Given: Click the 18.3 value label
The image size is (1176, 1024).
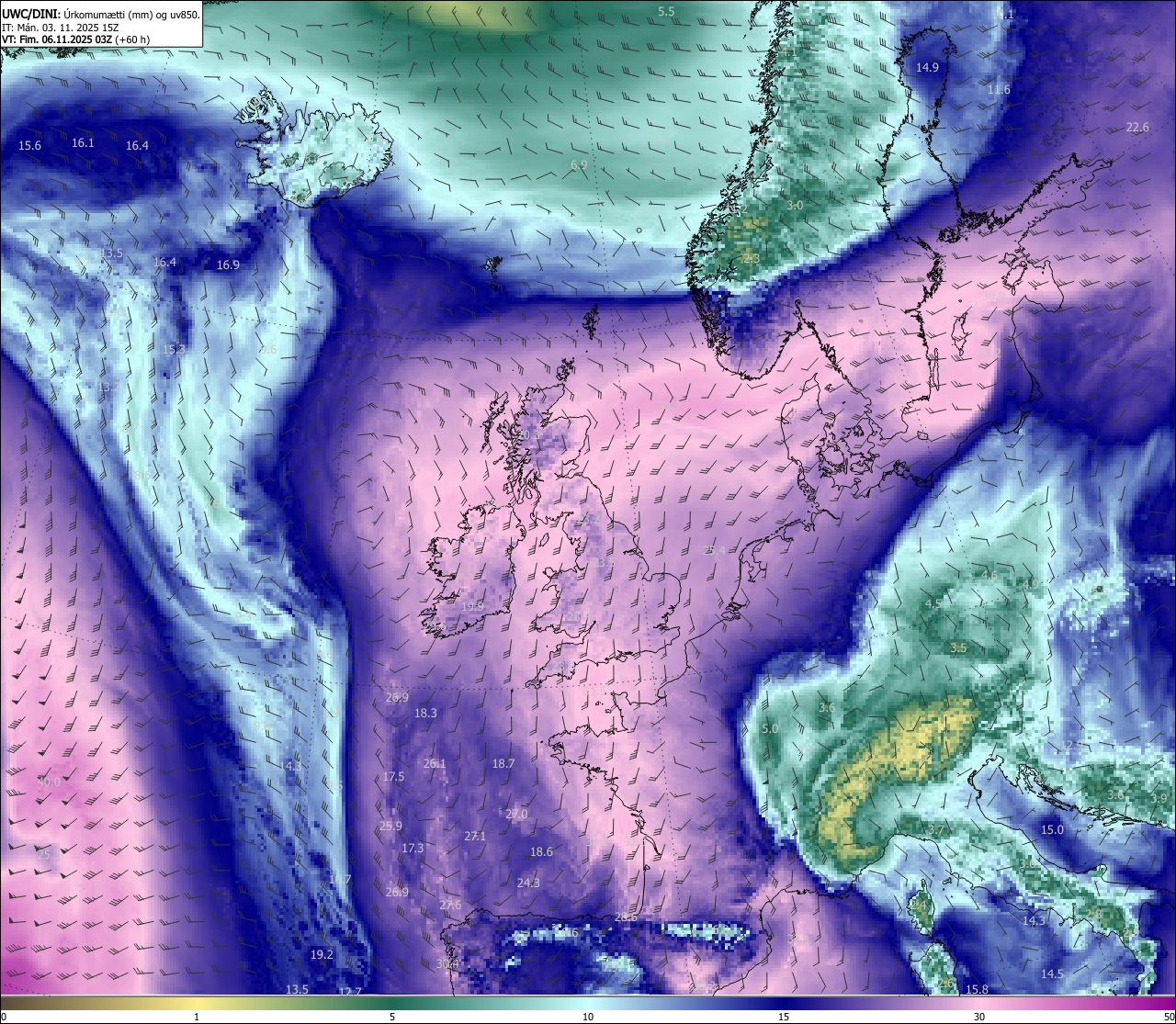Looking at the screenshot, I should point(425,714).
